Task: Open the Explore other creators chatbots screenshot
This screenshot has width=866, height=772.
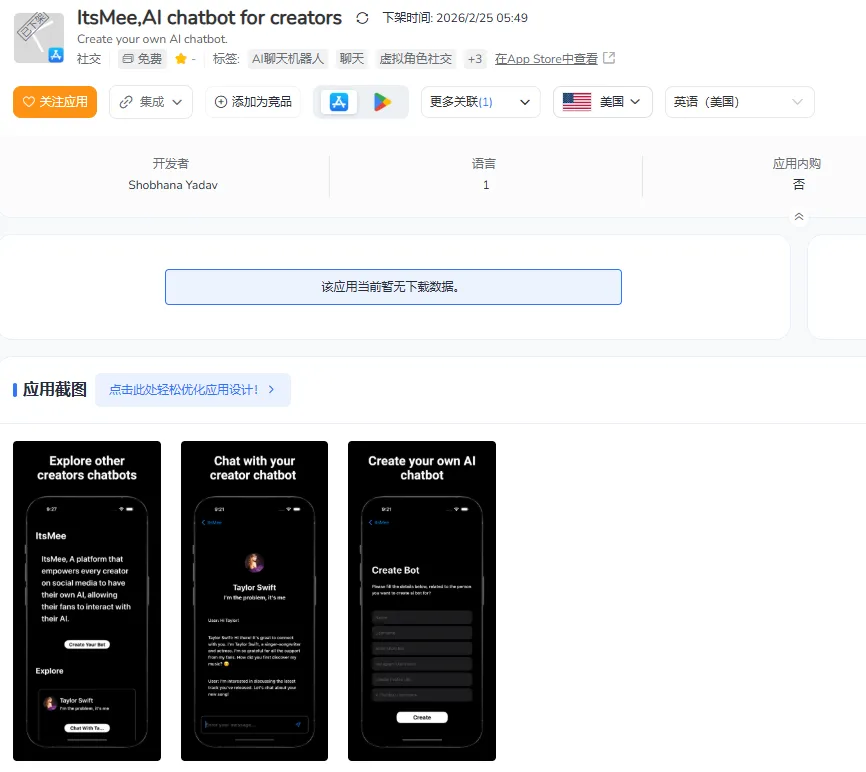Action: [87, 601]
